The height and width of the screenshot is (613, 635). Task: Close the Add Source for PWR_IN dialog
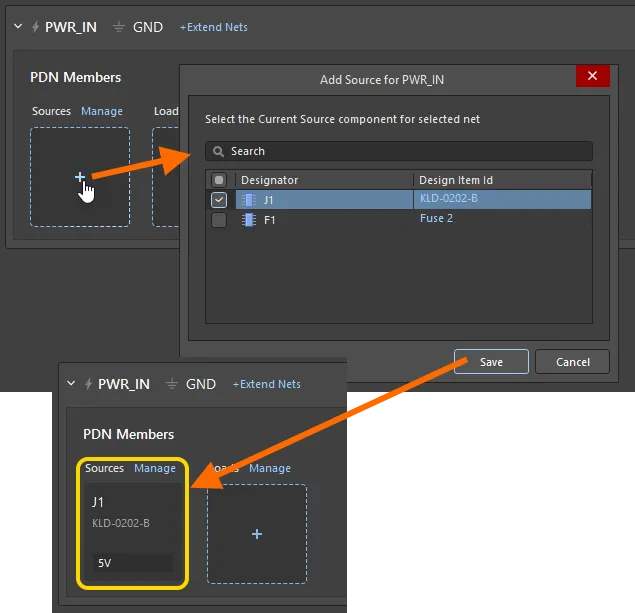coord(592,76)
